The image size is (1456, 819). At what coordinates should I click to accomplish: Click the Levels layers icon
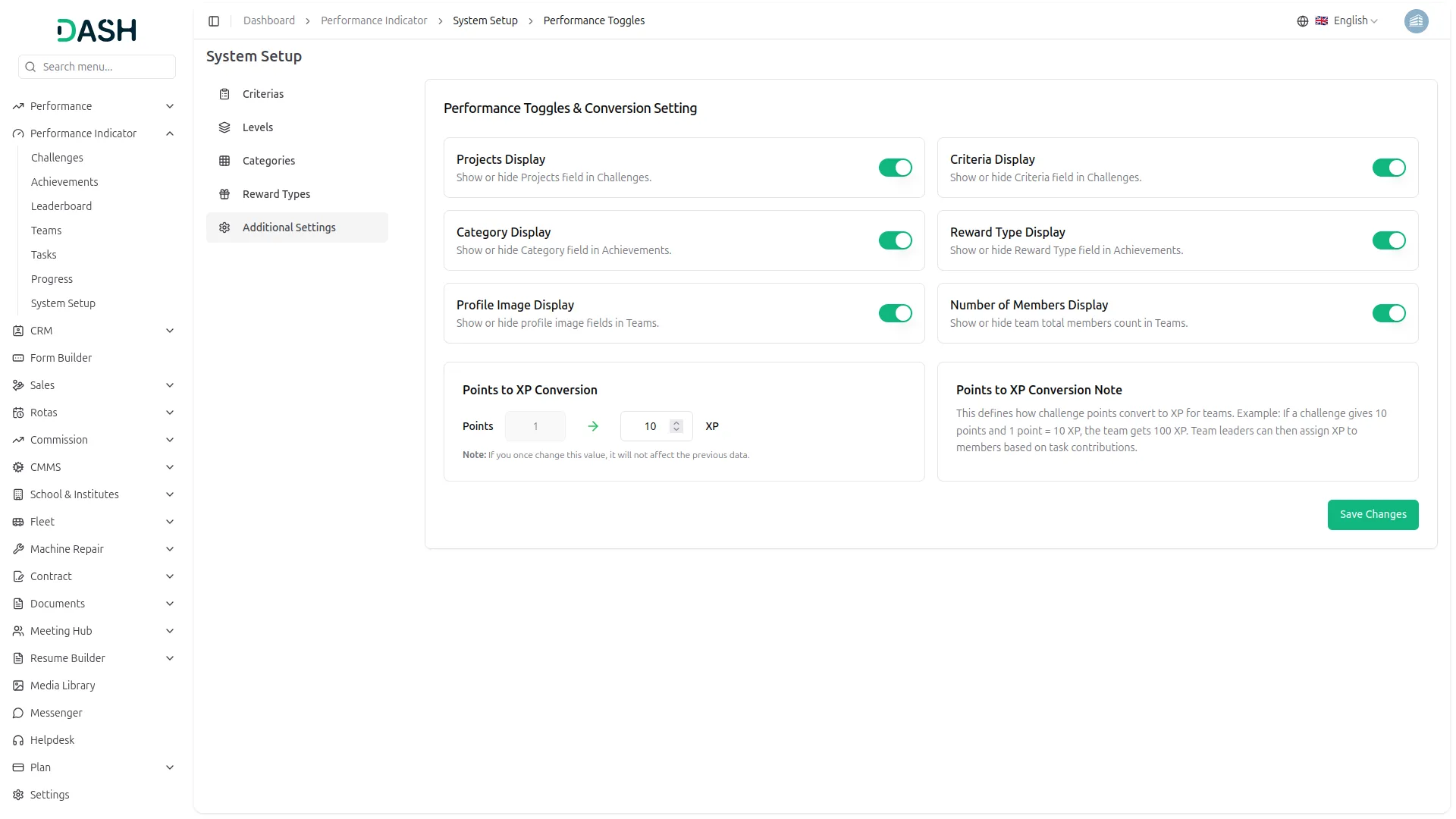(x=224, y=127)
